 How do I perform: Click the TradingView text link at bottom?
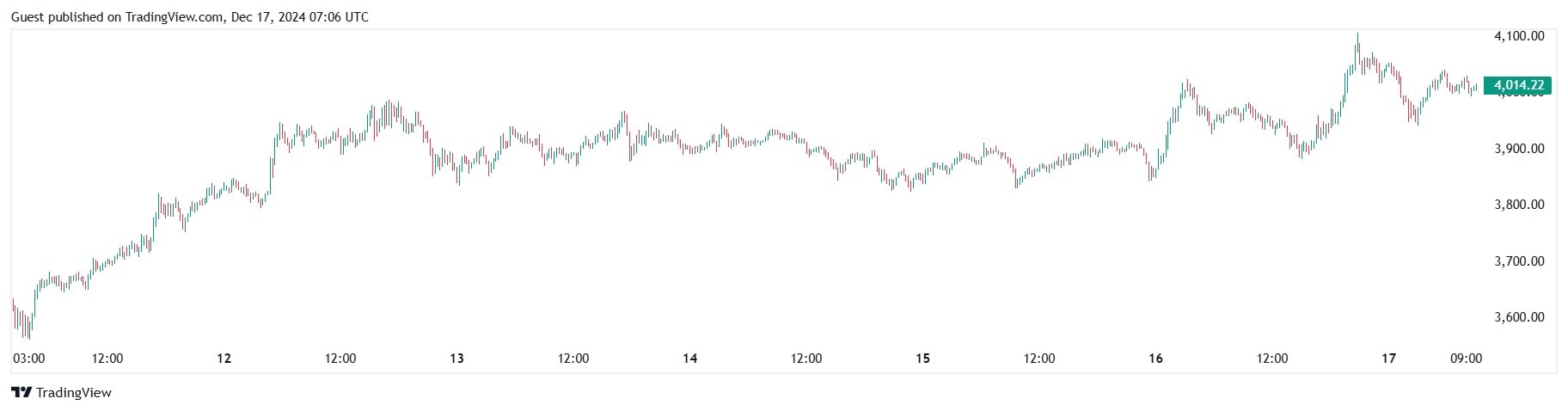74,393
